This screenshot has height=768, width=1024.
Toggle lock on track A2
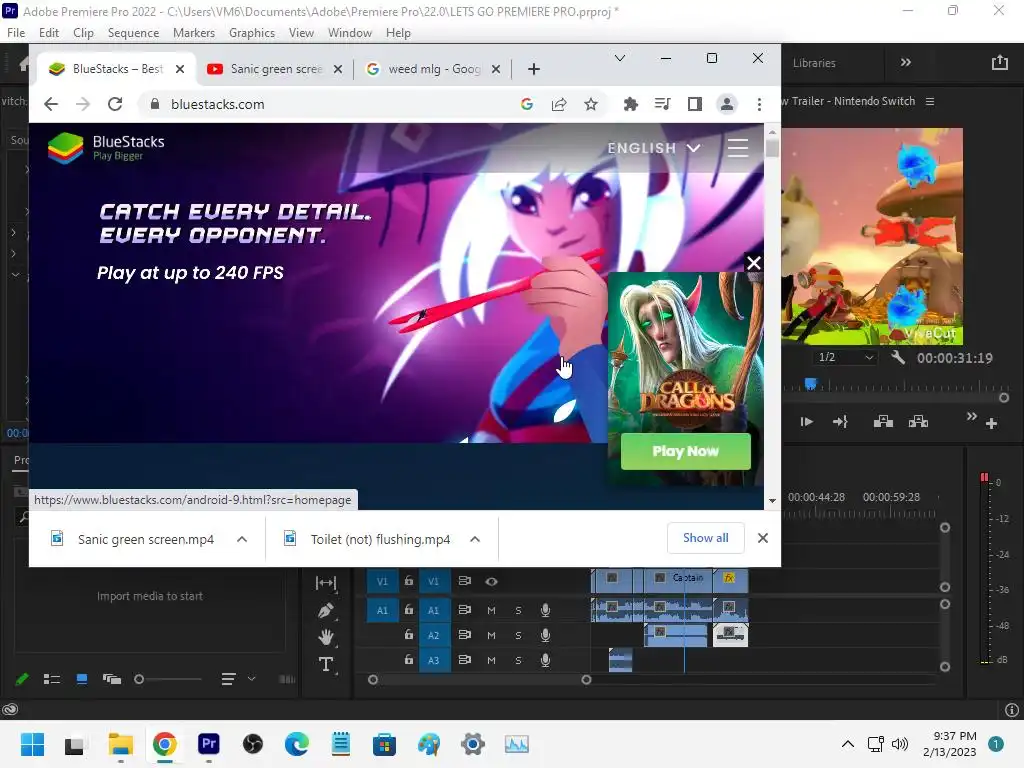pos(409,634)
